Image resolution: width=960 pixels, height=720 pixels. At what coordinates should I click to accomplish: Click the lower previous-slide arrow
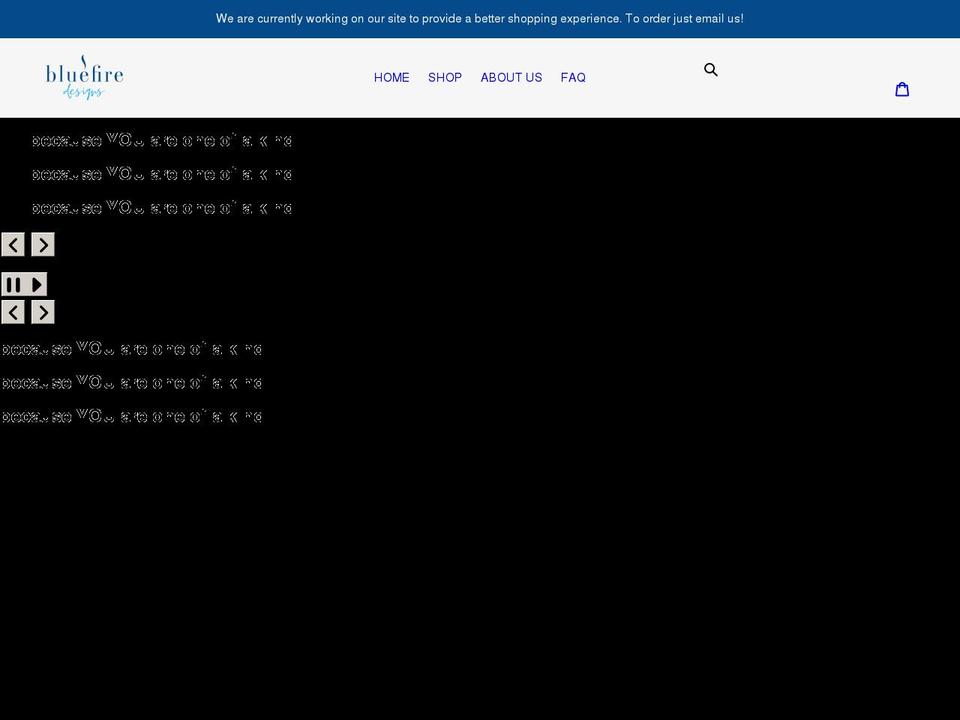pyautogui.click(x=13, y=311)
